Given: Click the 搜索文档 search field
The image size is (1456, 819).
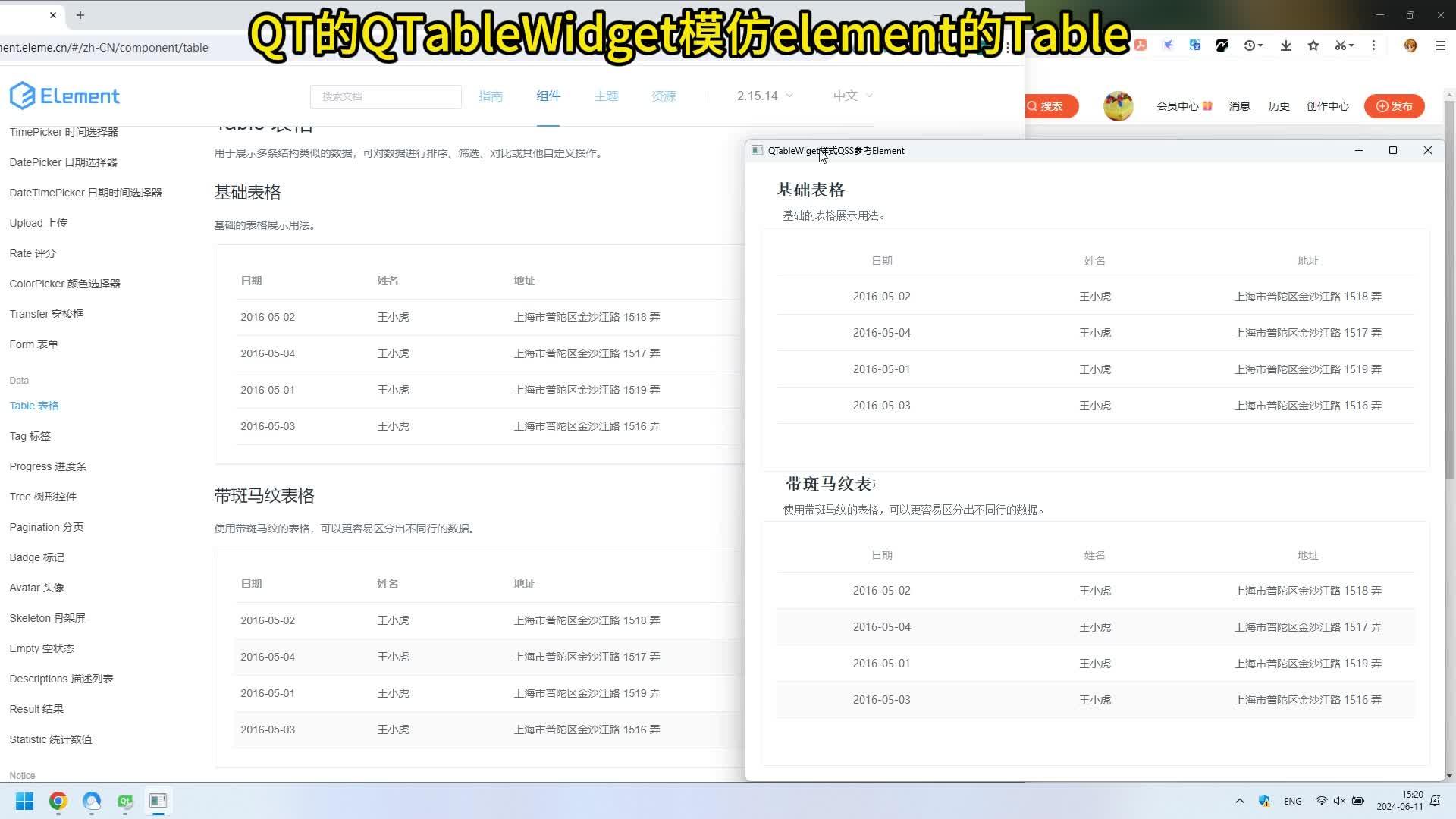Looking at the screenshot, I should click(385, 96).
